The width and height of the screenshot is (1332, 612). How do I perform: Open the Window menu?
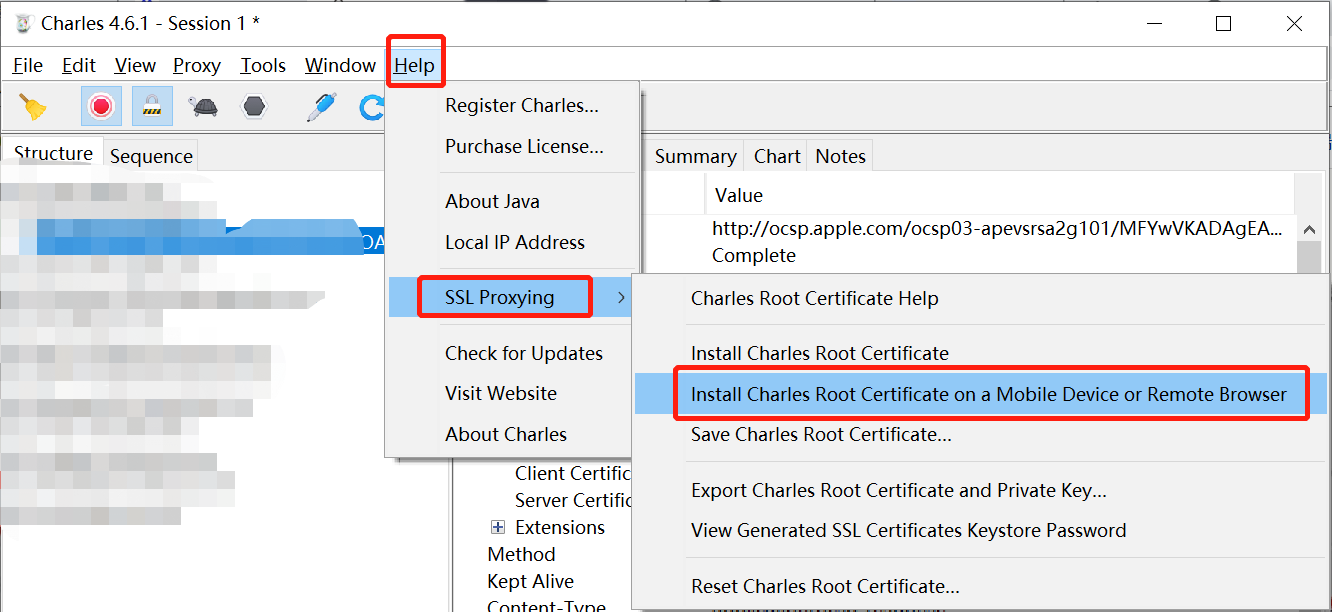pyautogui.click(x=340, y=66)
